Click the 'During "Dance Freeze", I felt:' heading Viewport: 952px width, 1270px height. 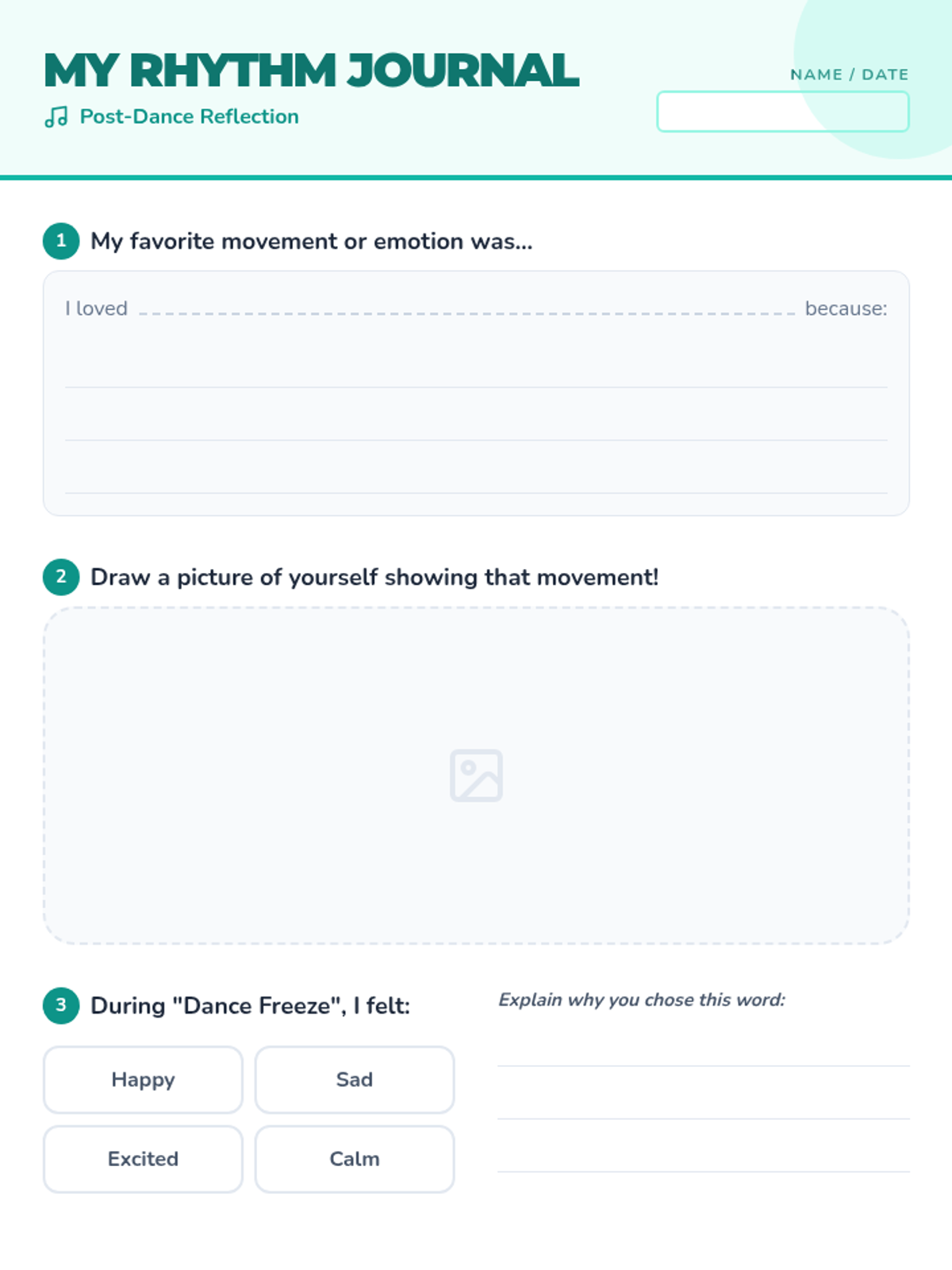tap(250, 1006)
